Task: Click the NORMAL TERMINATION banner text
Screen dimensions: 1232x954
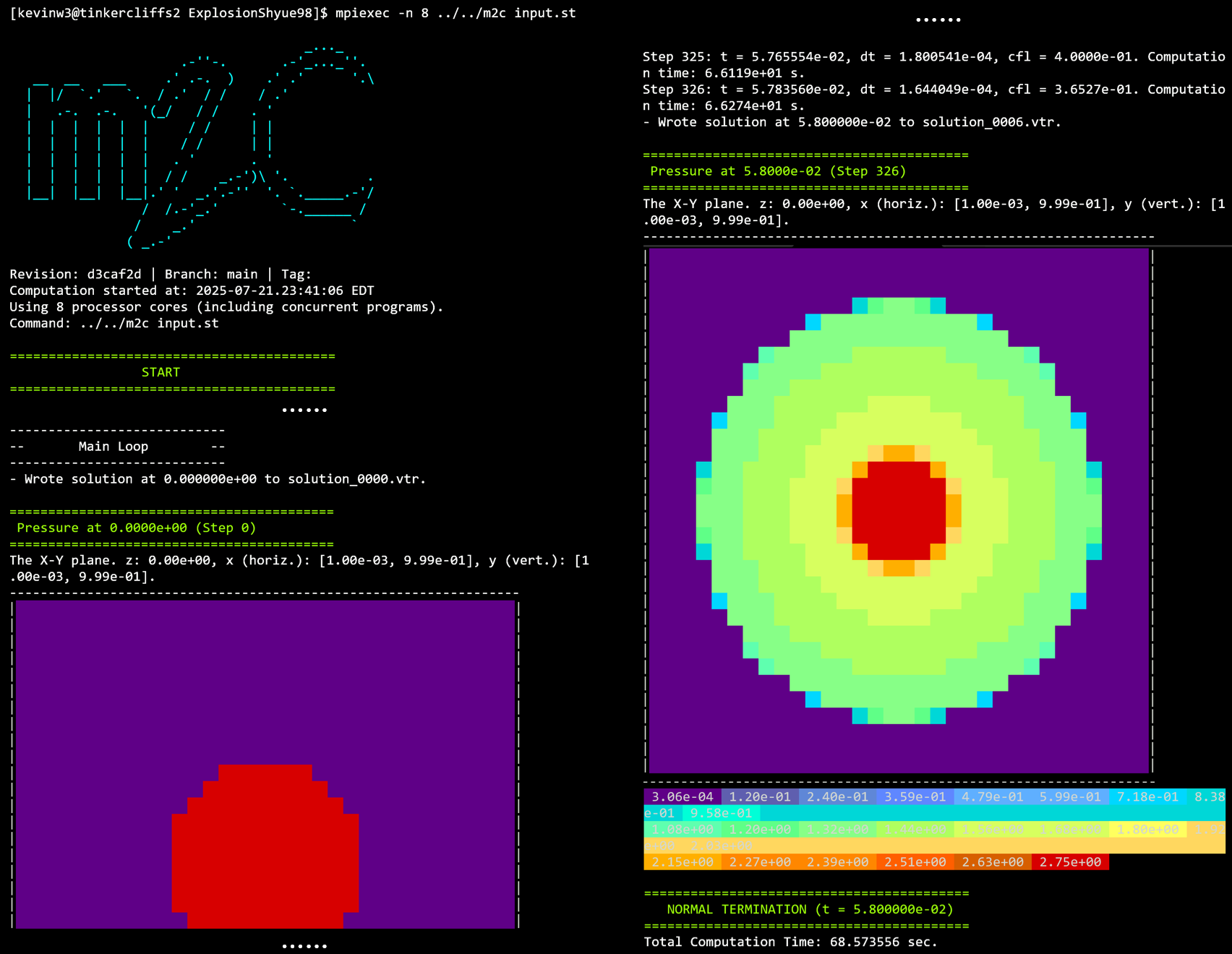Action: (x=810, y=909)
